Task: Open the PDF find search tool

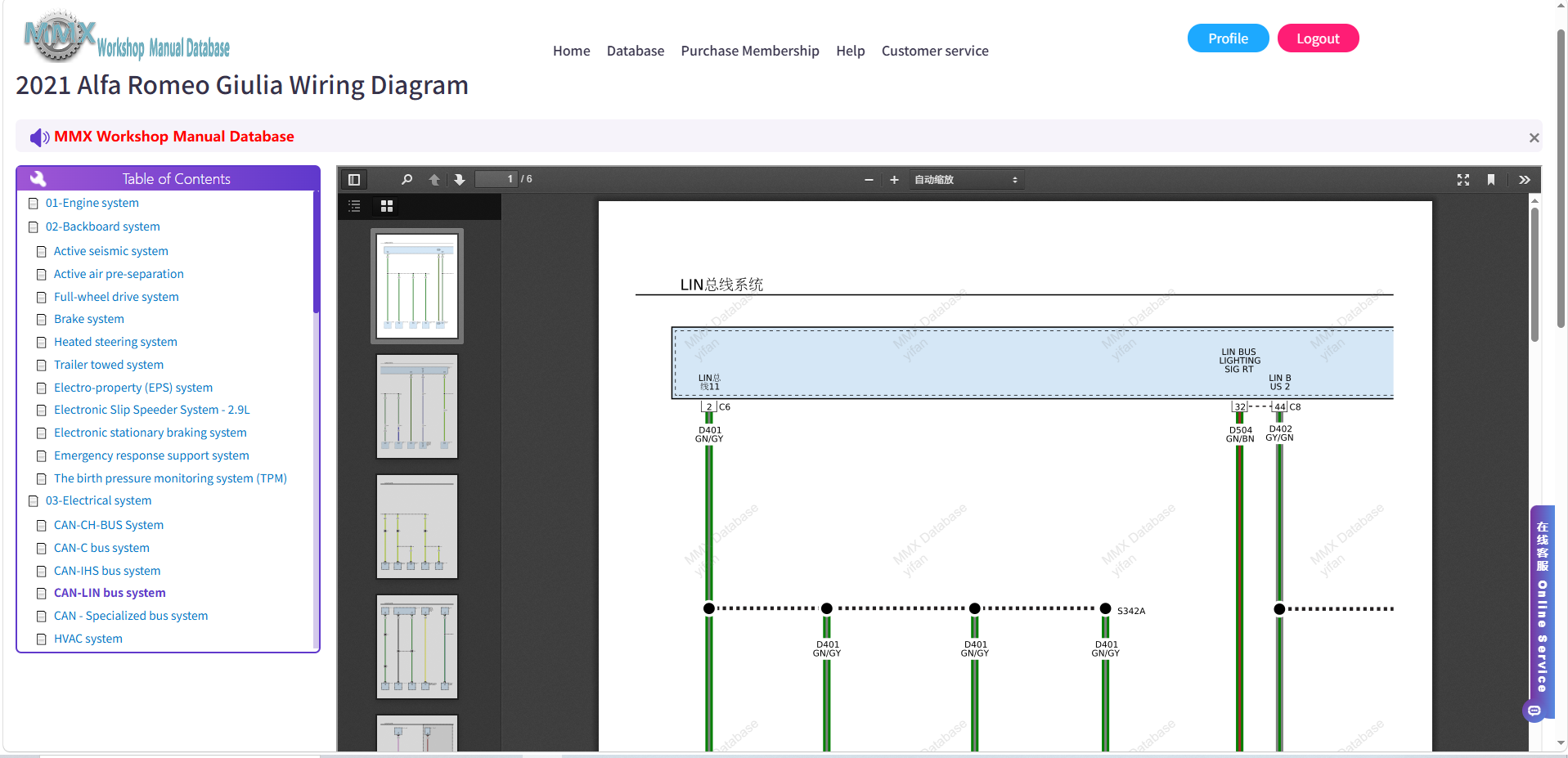Action: (407, 180)
